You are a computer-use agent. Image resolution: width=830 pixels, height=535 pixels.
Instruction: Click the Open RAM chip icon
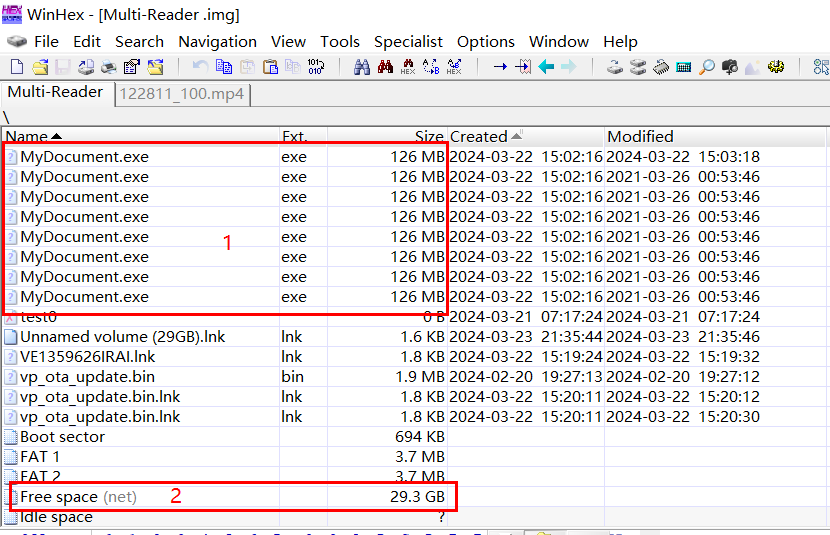point(661,67)
